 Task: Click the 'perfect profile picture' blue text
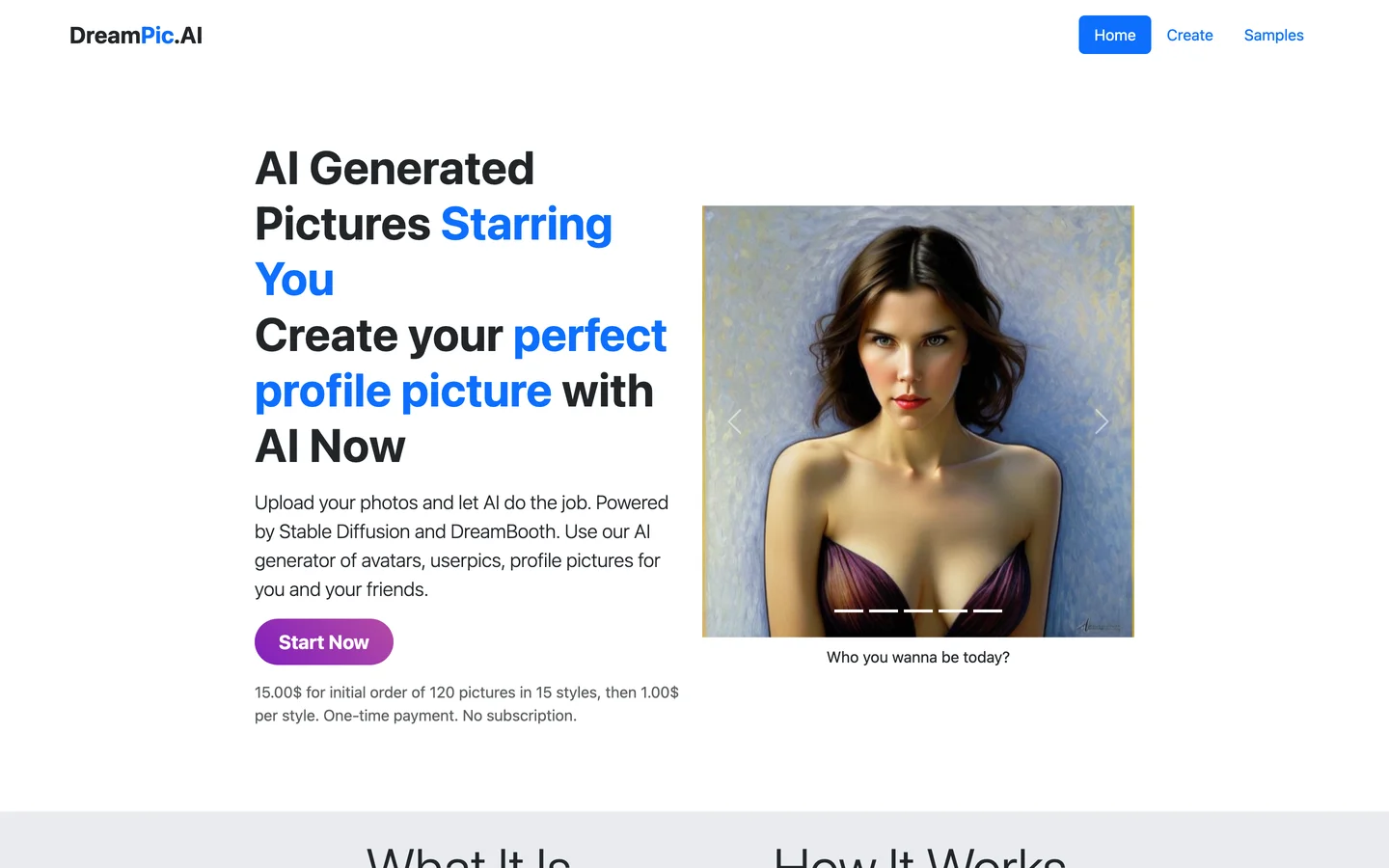[x=460, y=363]
